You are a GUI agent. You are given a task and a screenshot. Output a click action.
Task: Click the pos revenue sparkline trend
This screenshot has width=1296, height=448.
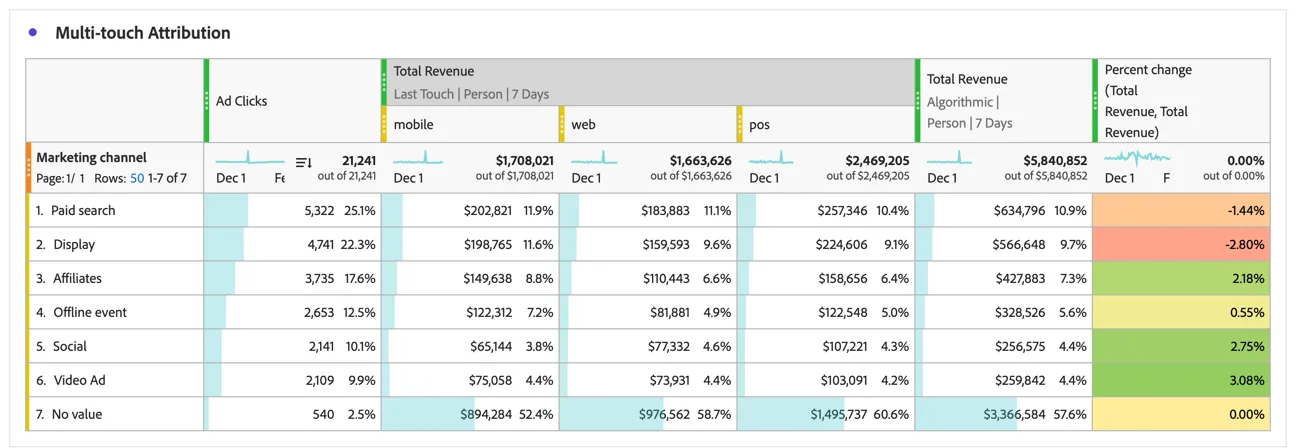click(773, 158)
